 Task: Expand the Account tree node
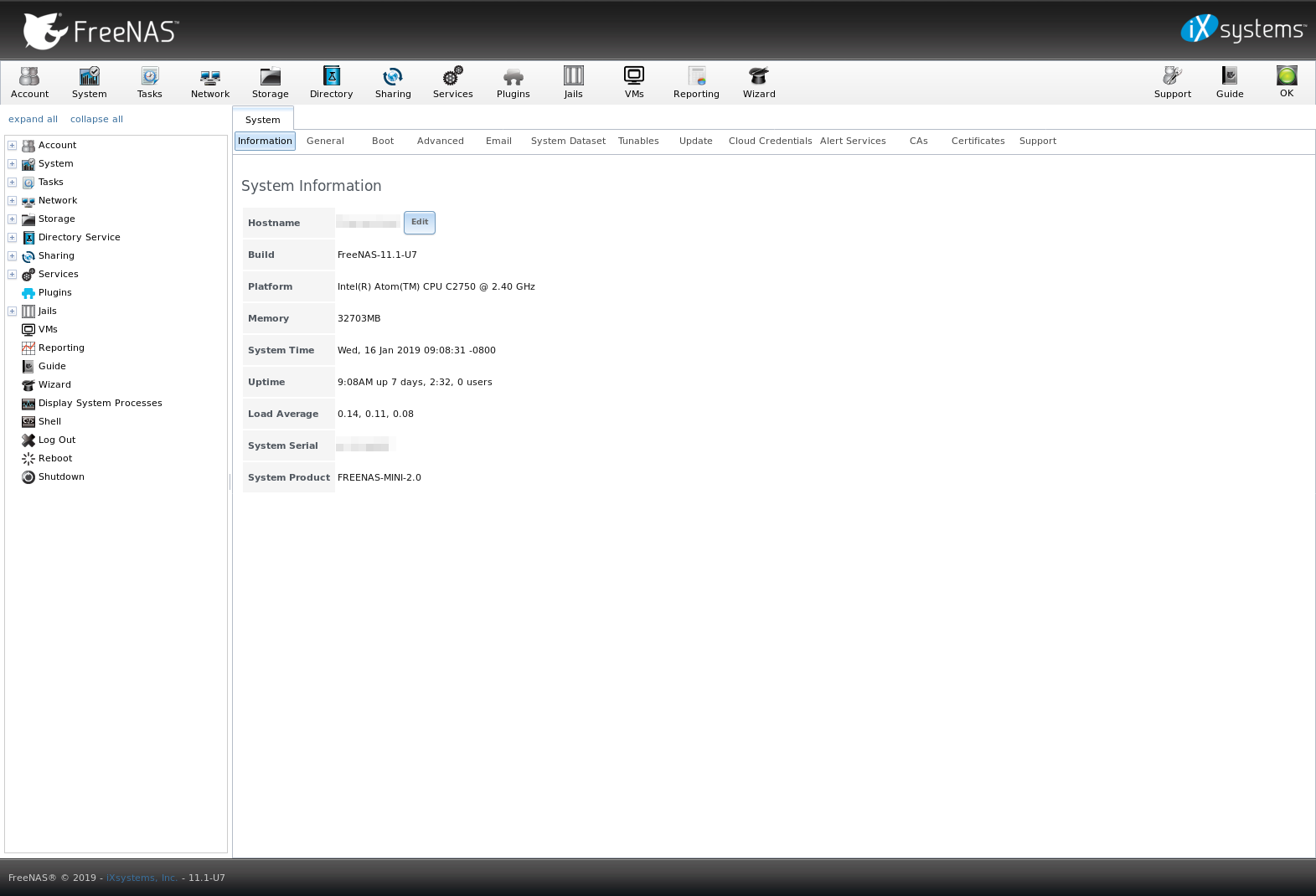tap(13, 145)
